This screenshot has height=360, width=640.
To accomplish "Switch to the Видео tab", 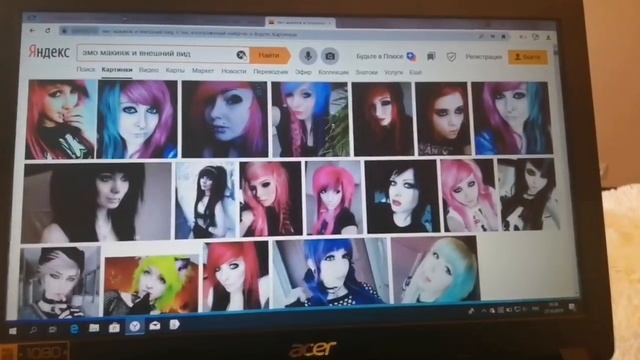I will (x=149, y=70).
